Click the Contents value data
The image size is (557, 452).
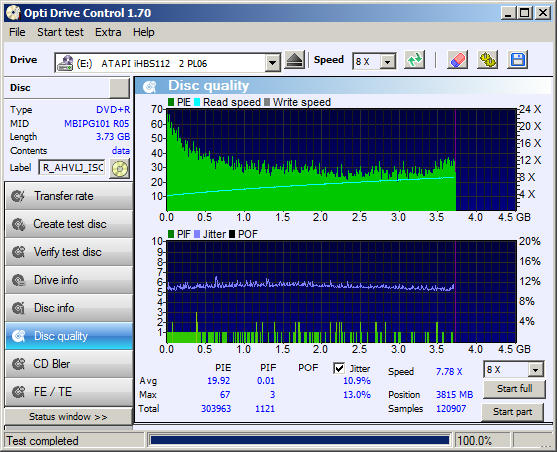coord(121,151)
